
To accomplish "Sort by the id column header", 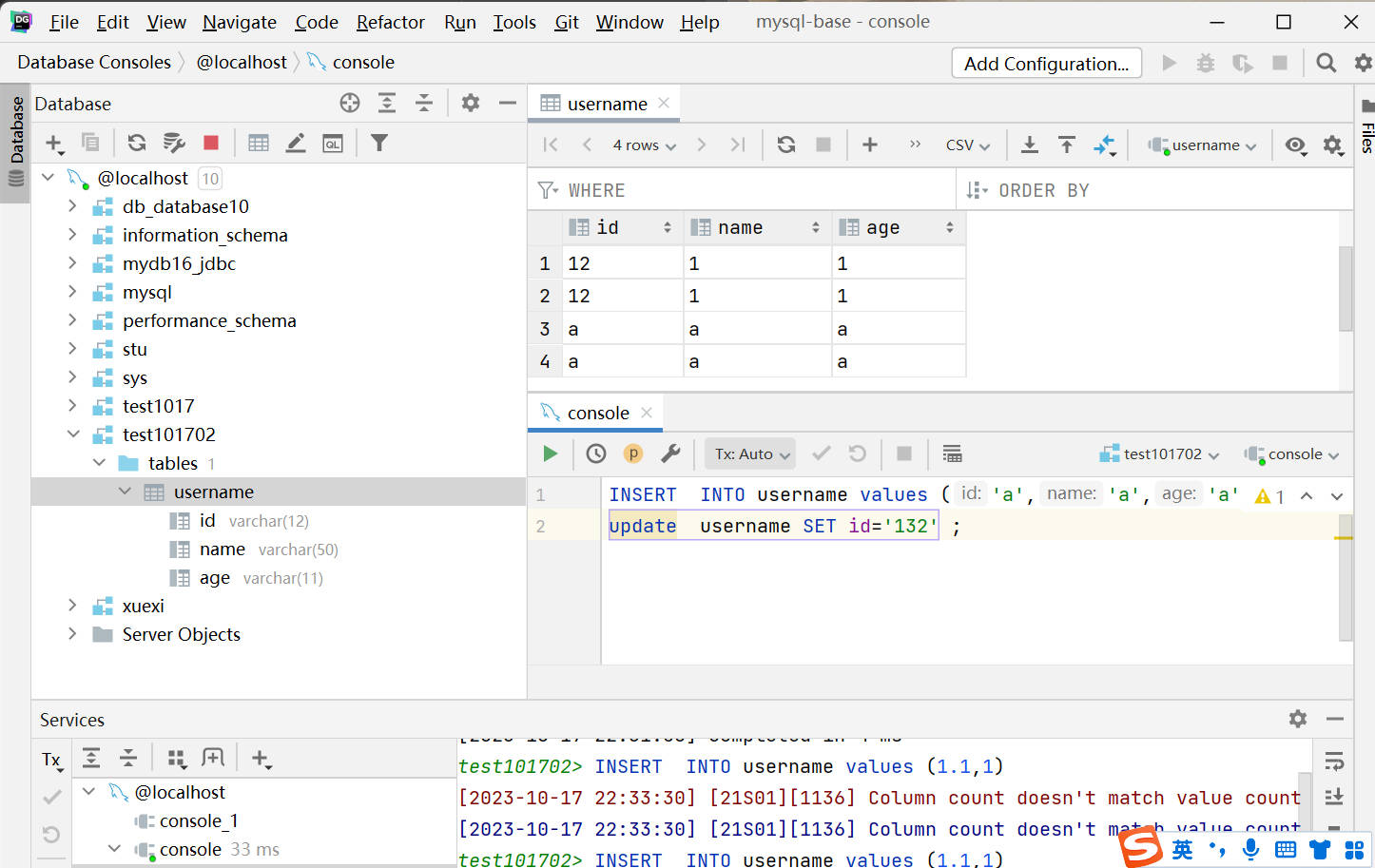I will pos(622,227).
